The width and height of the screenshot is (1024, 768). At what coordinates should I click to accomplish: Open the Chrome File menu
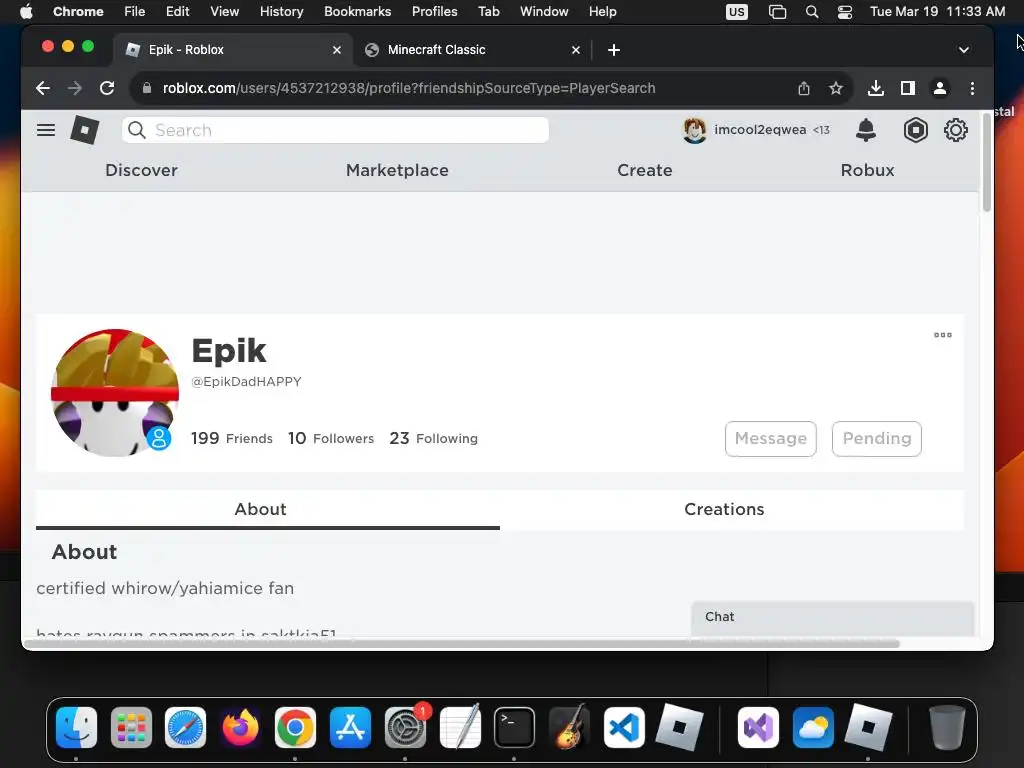(135, 12)
